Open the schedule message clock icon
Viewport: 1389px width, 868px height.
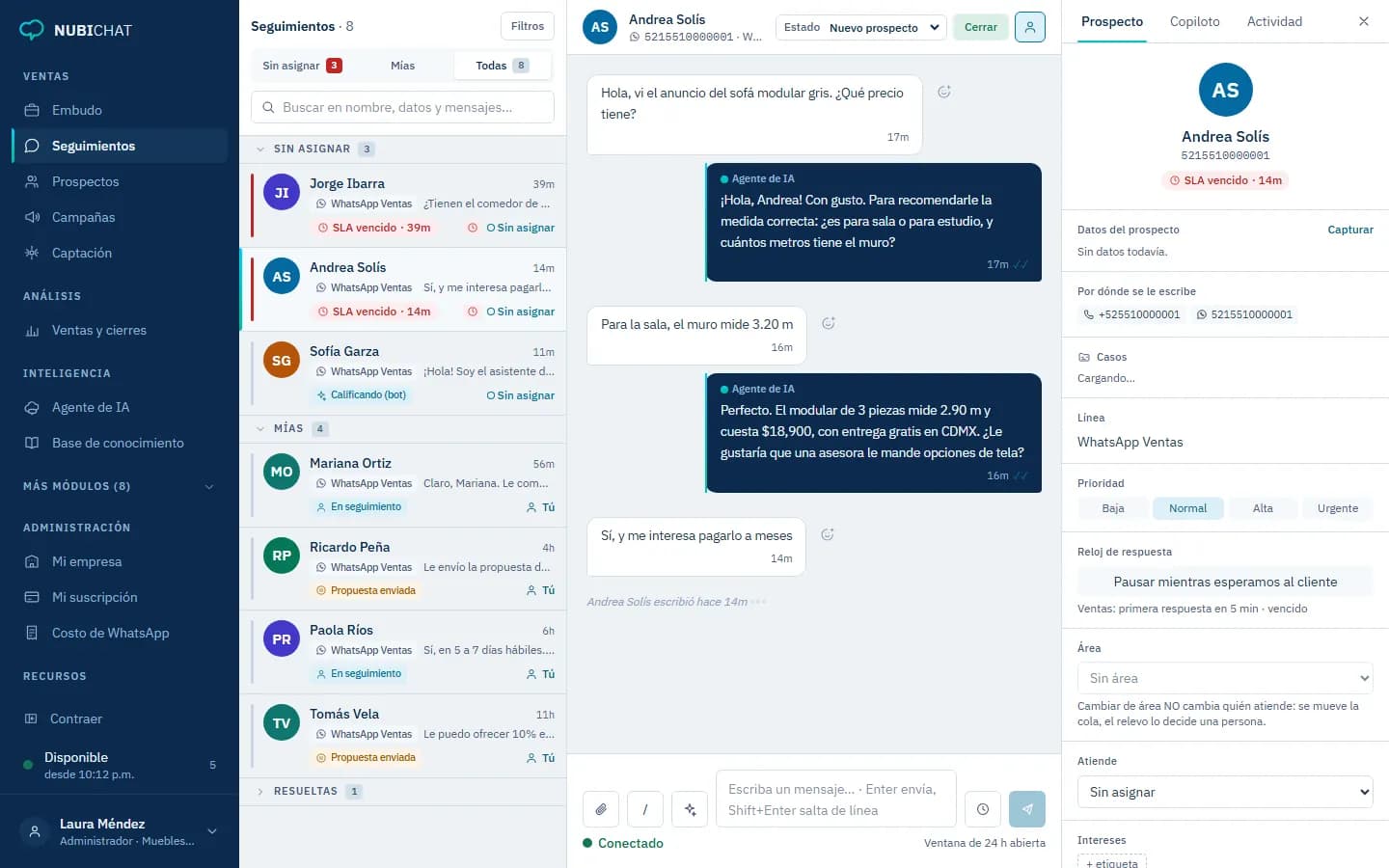coord(982,809)
